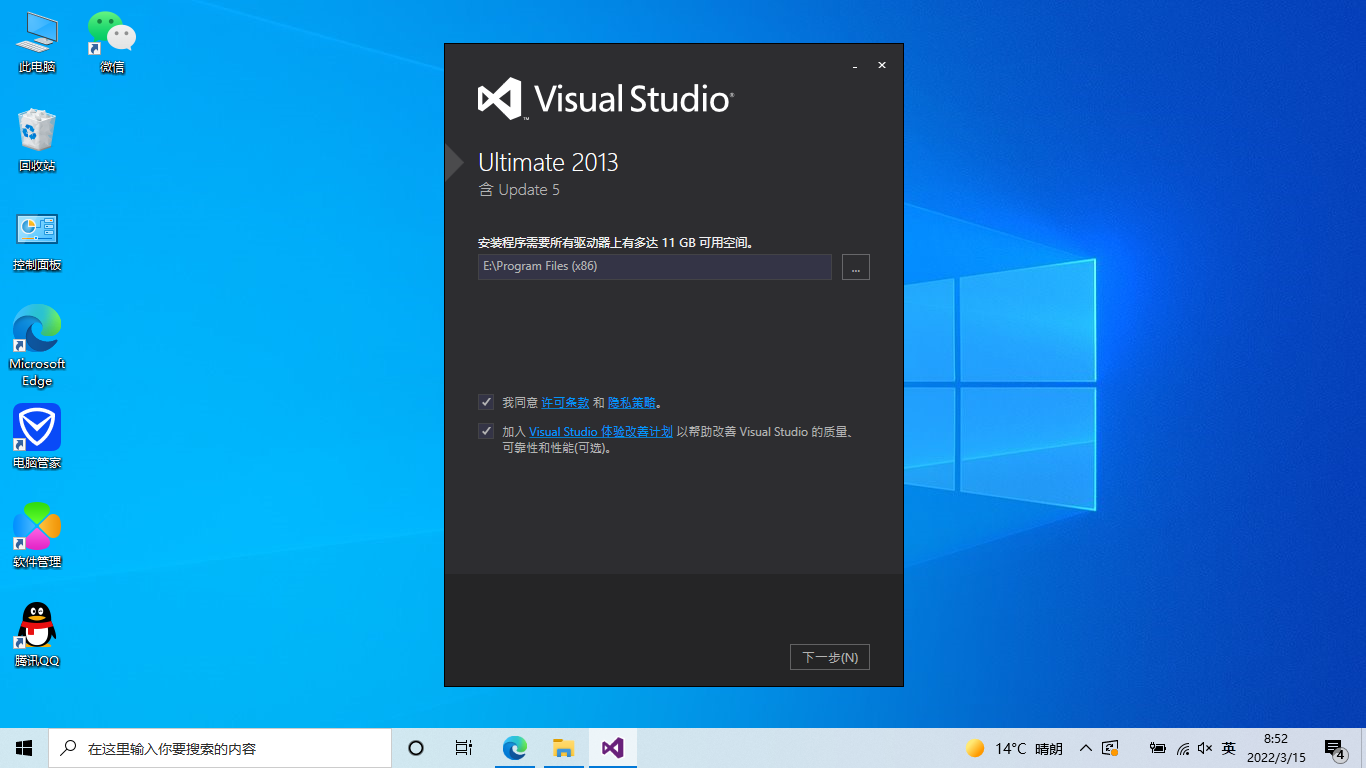Screen dimensions: 1366x768
Task: Open the clock showing 8:52
Action: [1276, 748]
